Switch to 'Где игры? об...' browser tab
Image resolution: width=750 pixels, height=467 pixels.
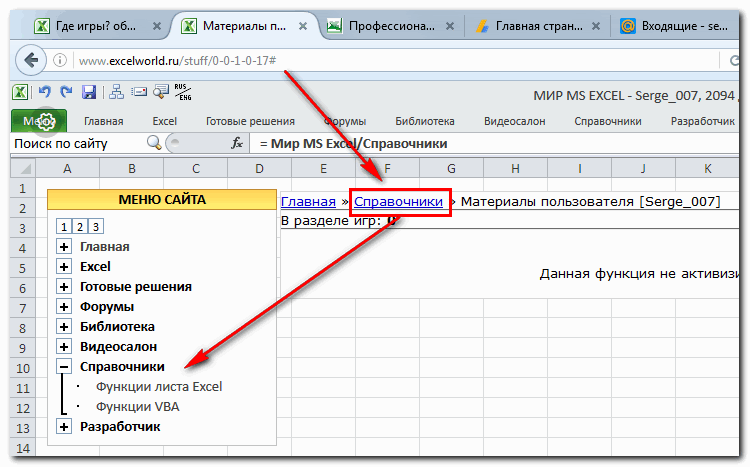[x=96, y=26]
